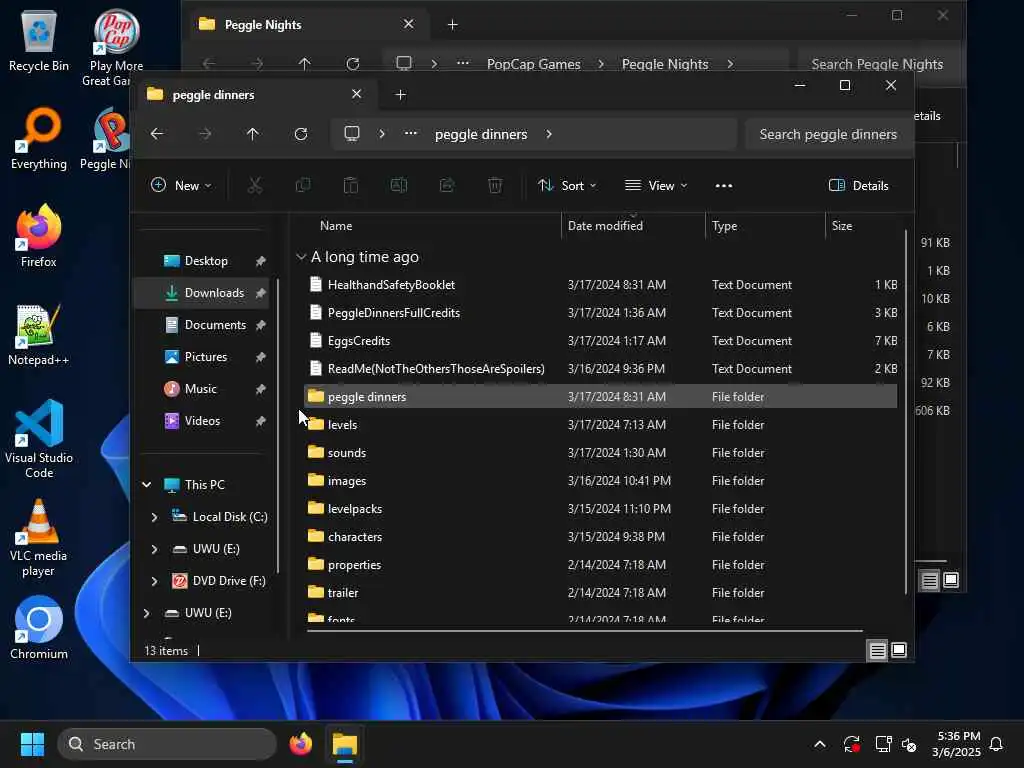Click the taskbar Search box
The height and width of the screenshot is (768, 1024).
point(167,744)
